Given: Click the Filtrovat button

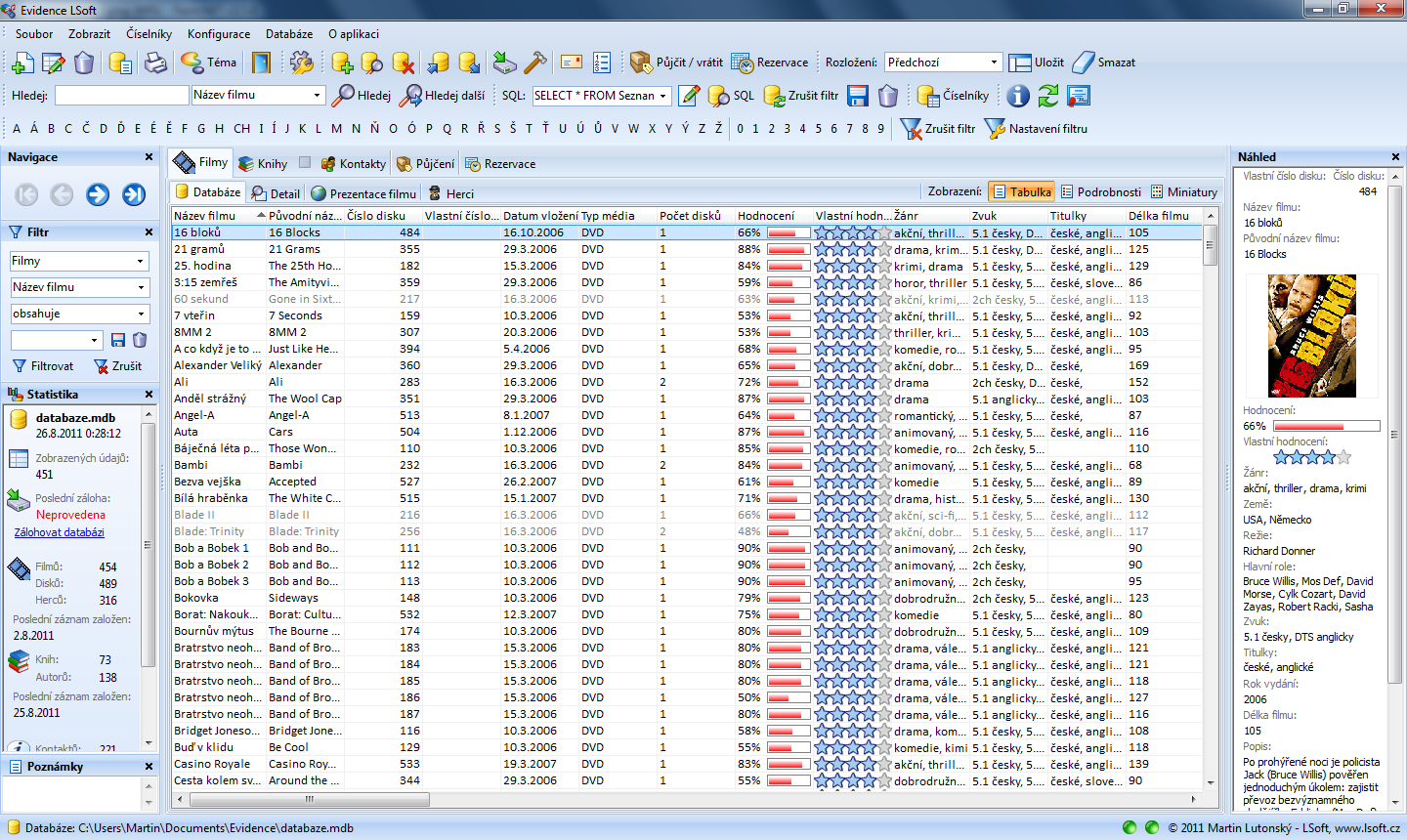Looking at the screenshot, I should (x=43, y=366).
